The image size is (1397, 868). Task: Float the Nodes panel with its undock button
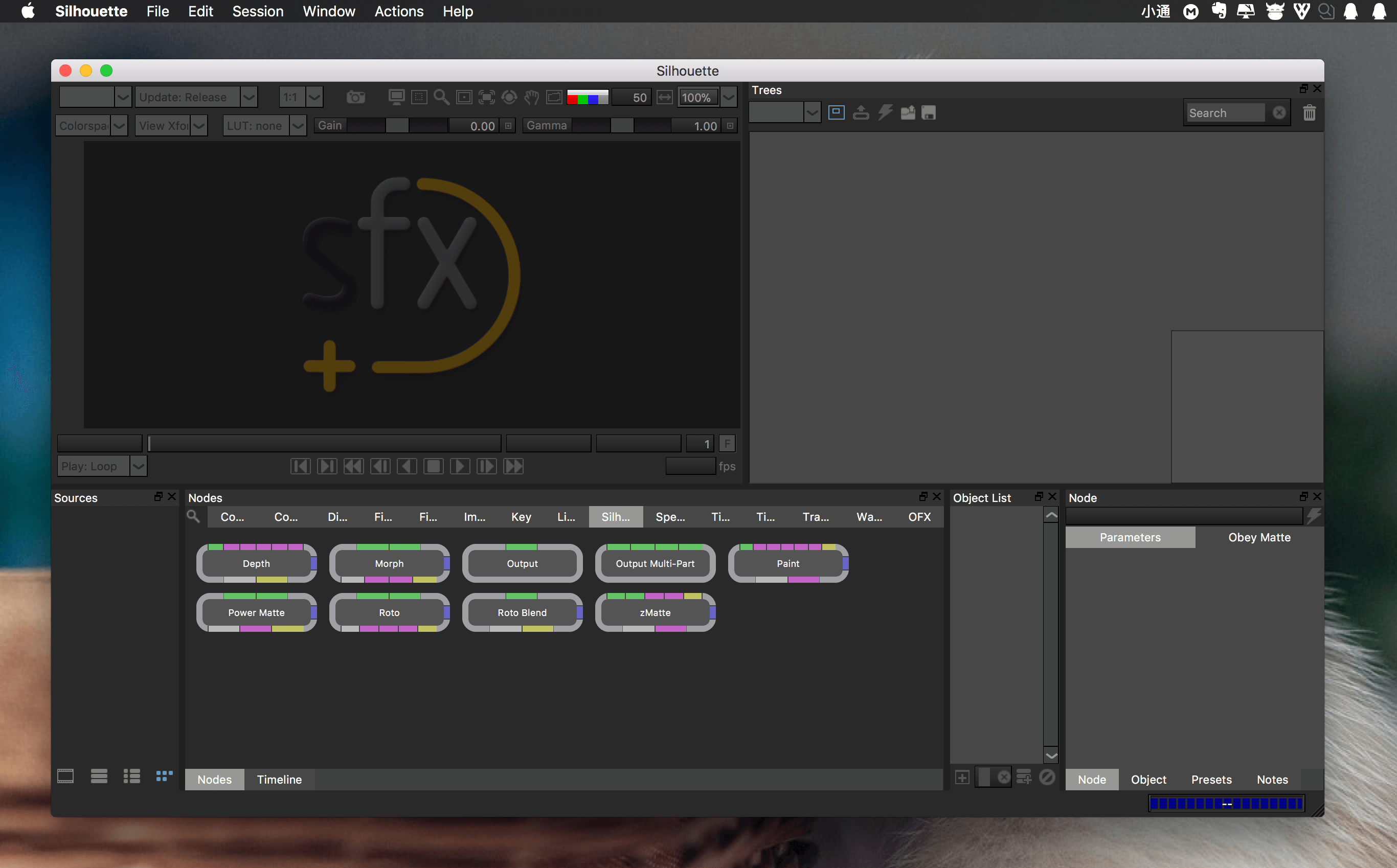[x=922, y=496]
